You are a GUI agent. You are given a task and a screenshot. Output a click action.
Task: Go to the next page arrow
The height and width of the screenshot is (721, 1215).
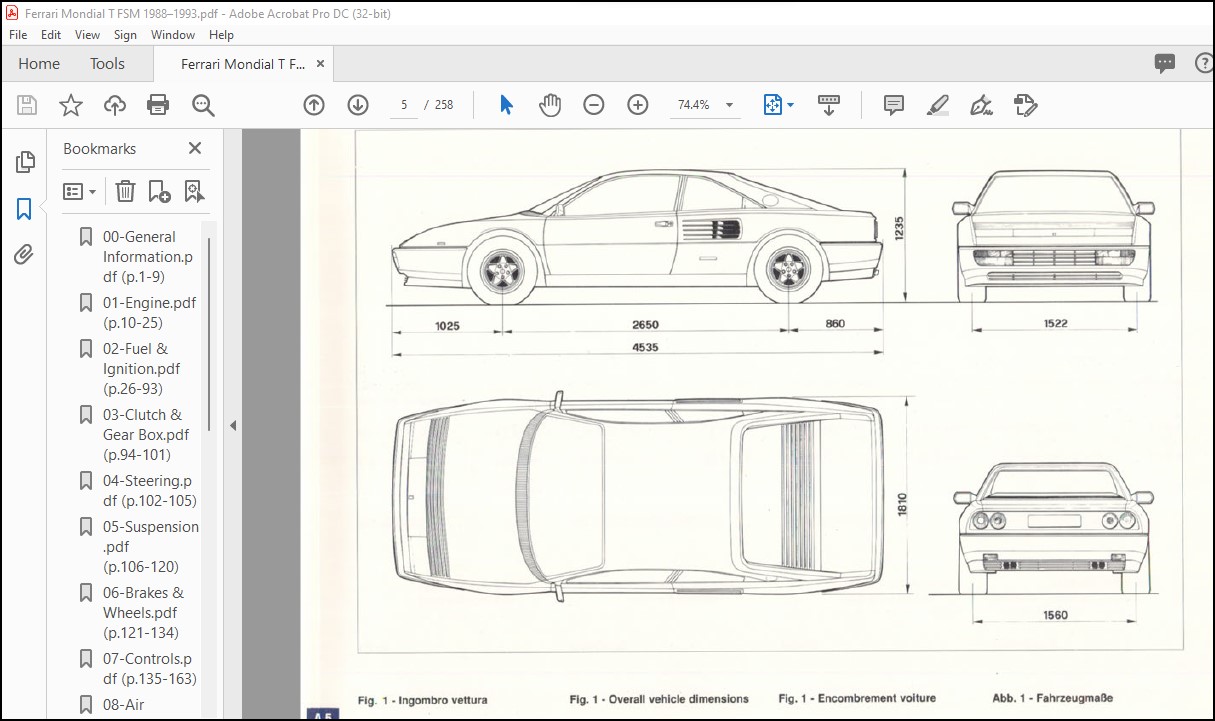click(358, 105)
